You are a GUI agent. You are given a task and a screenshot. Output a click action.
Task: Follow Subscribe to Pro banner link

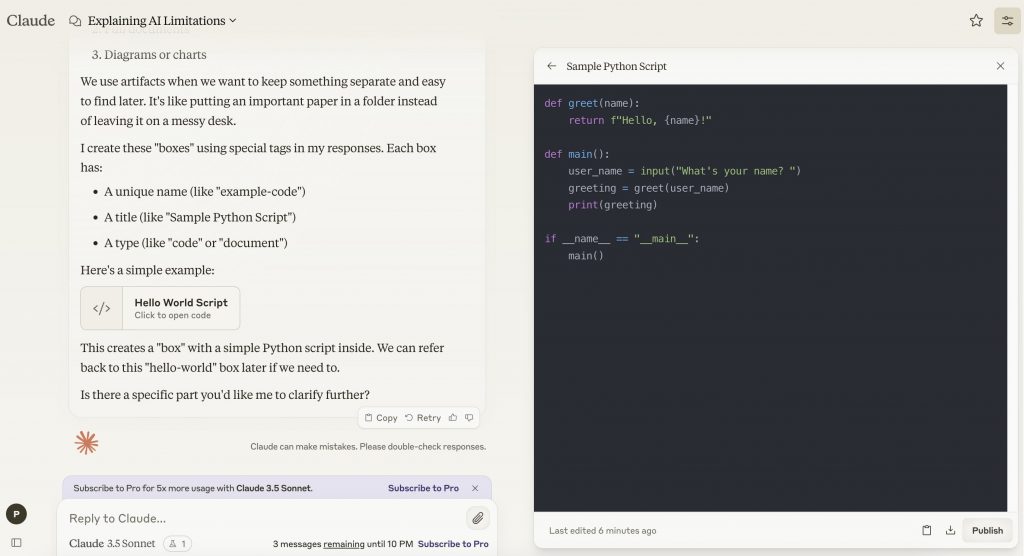pyautogui.click(x=423, y=488)
